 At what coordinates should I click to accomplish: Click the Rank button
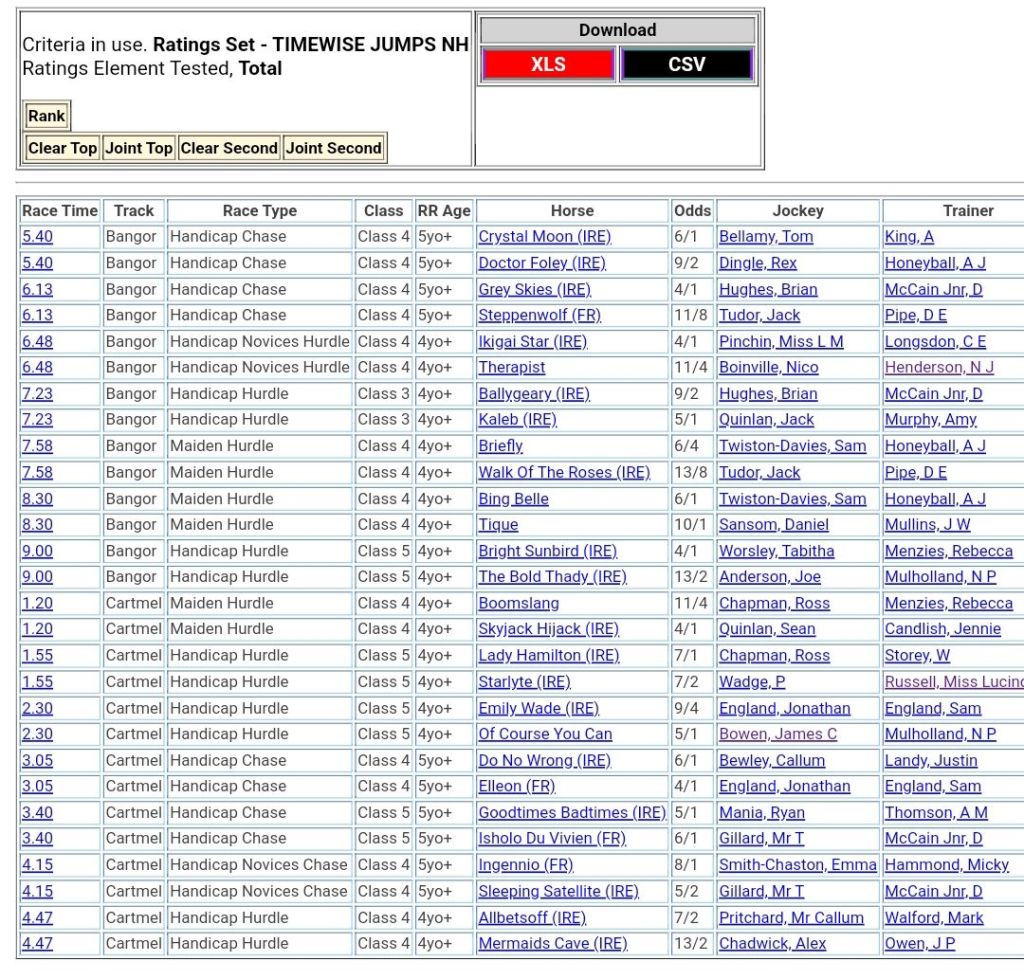coord(46,116)
